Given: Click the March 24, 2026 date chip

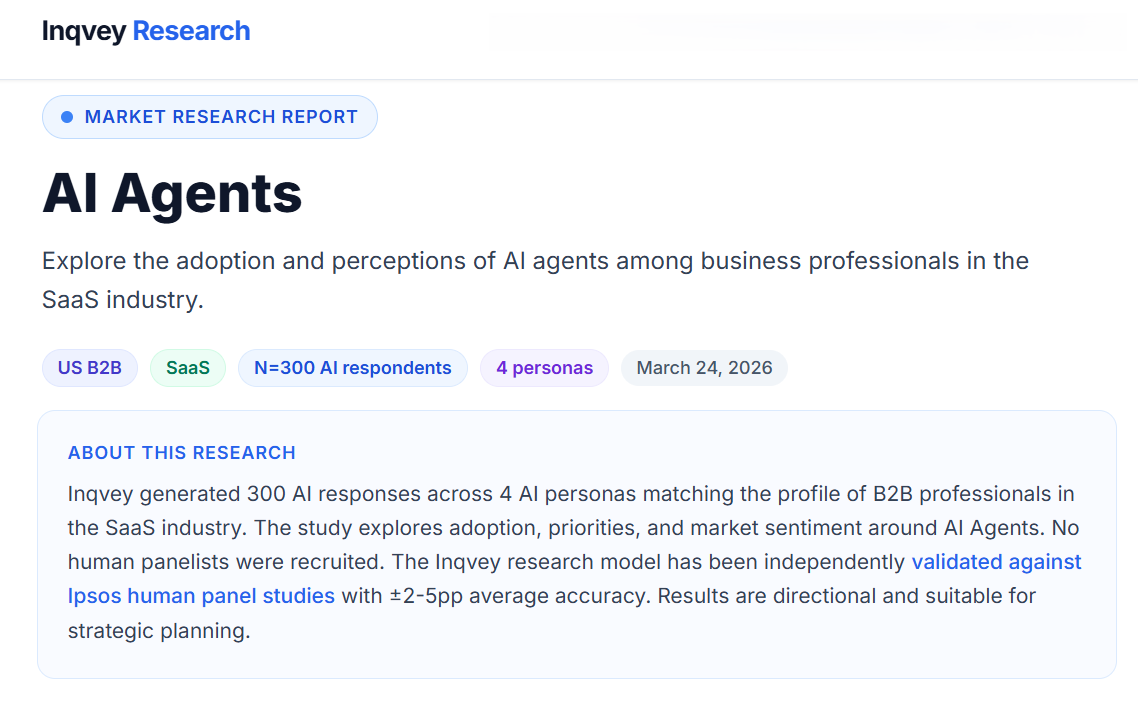Looking at the screenshot, I should (x=704, y=368).
